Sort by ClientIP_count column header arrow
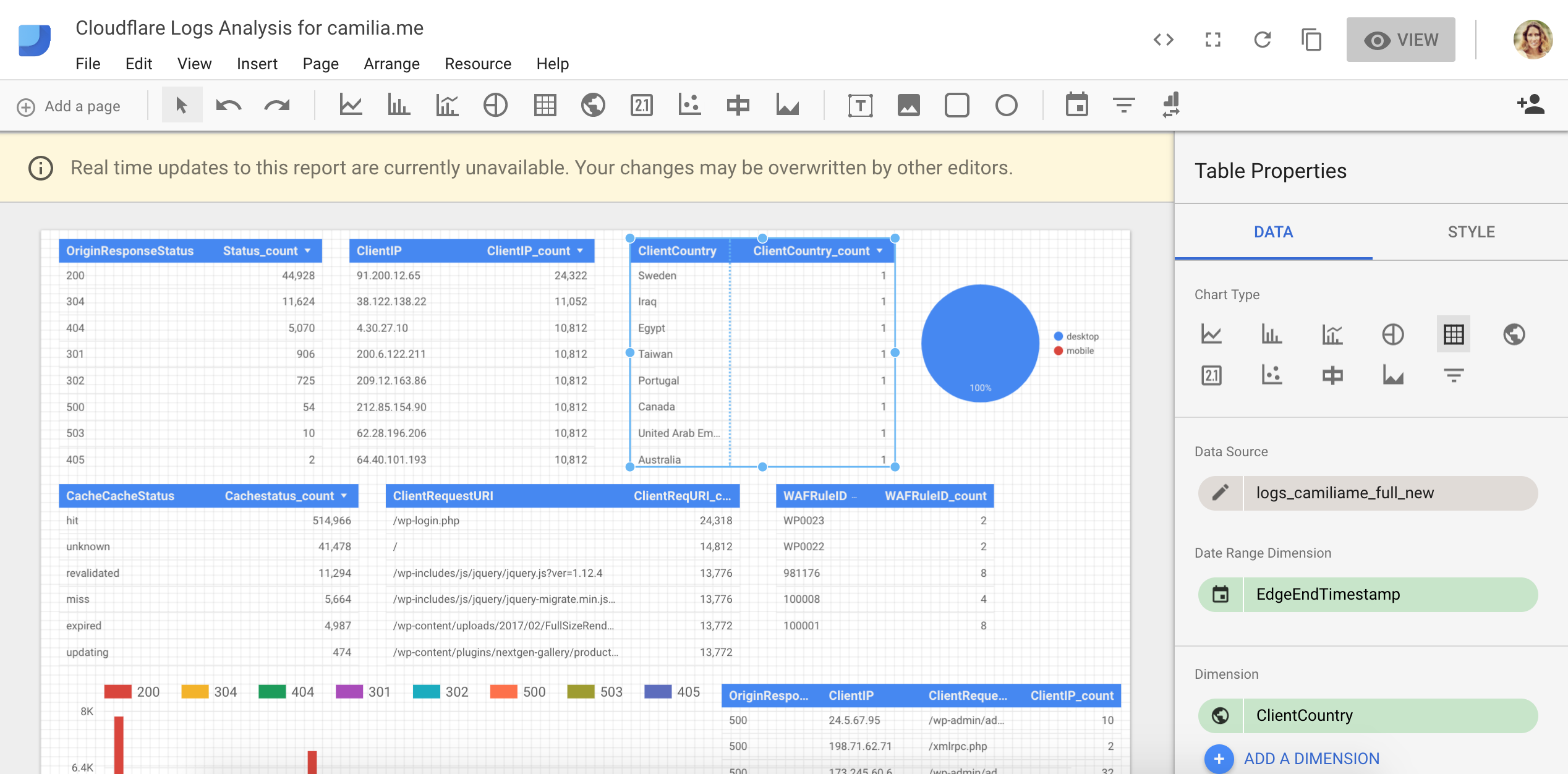 580,251
